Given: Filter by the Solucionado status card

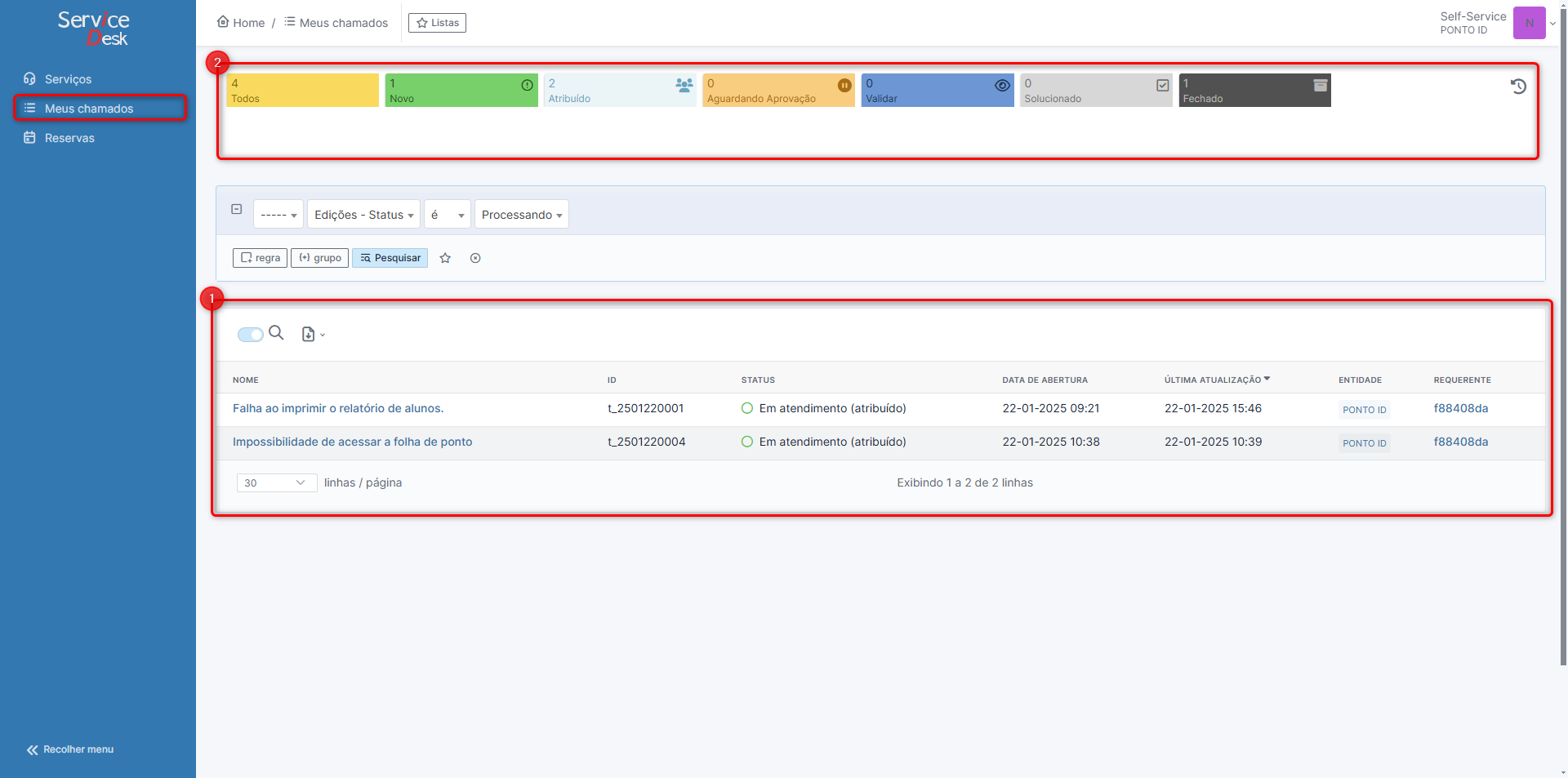Looking at the screenshot, I should pos(1096,91).
